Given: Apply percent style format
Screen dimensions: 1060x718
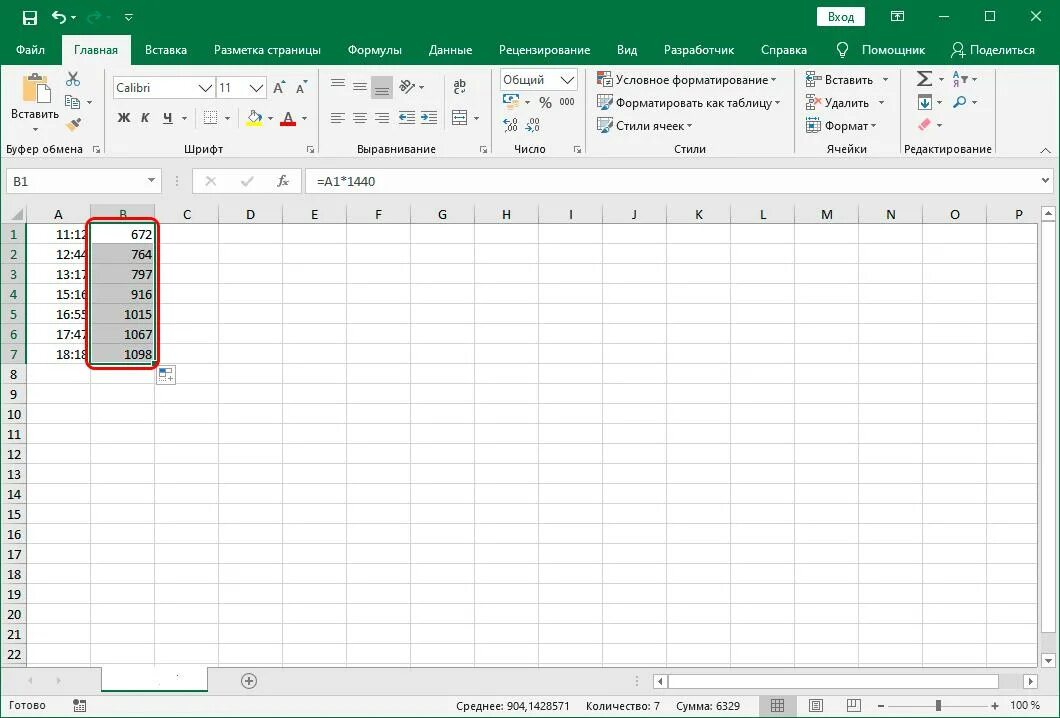Looking at the screenshot, I should [x=546, y=102].
